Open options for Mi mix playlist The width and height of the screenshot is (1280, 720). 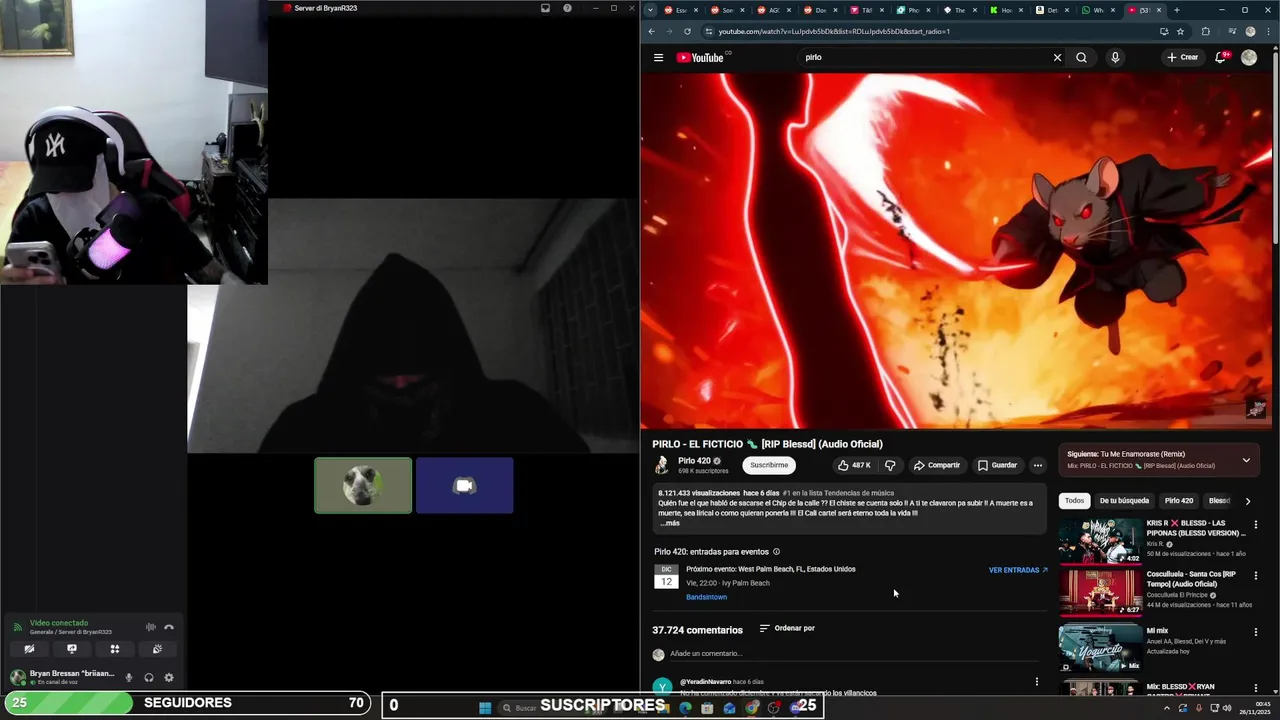1255,632
